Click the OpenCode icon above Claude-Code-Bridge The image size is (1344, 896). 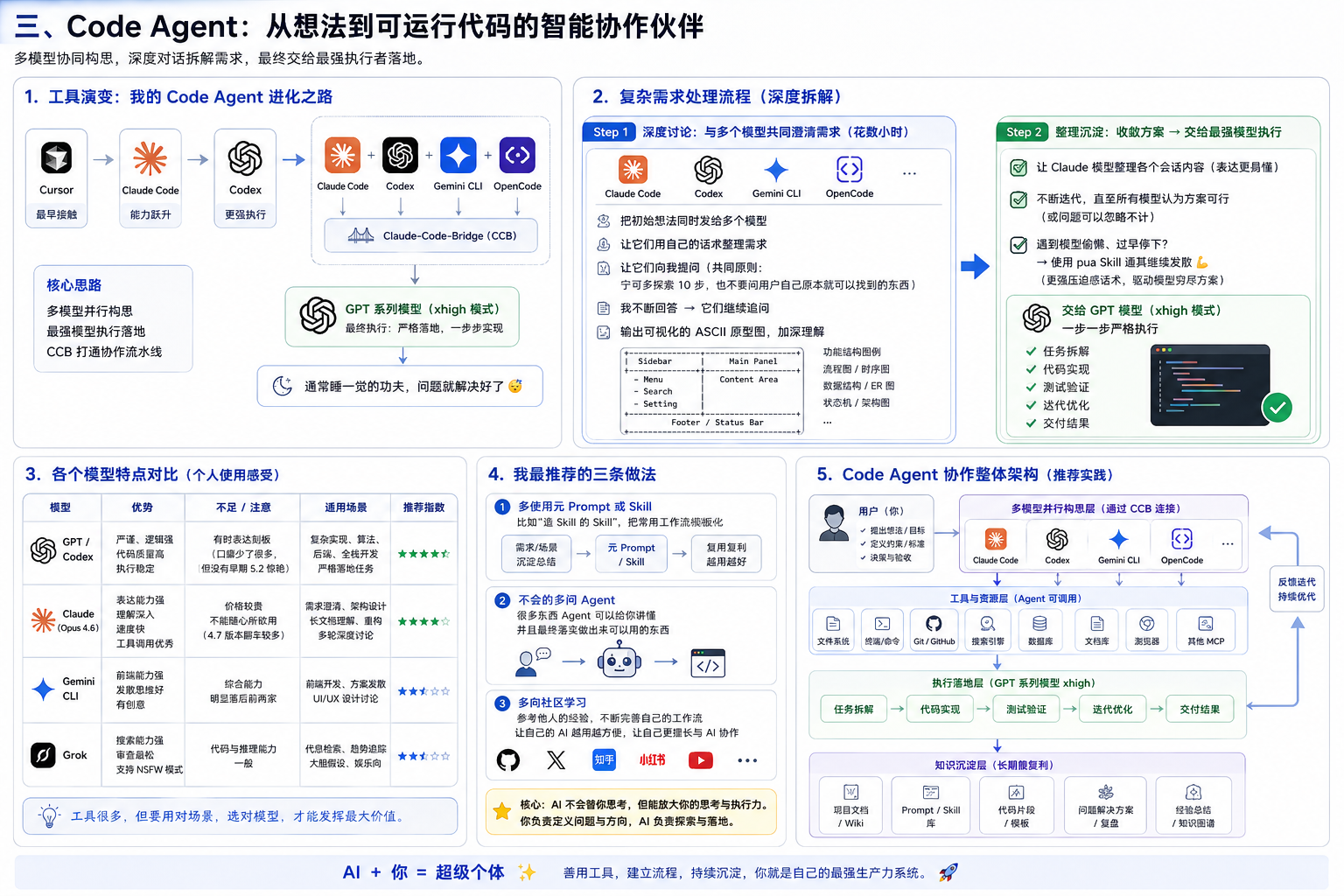(x=517, y=155)
